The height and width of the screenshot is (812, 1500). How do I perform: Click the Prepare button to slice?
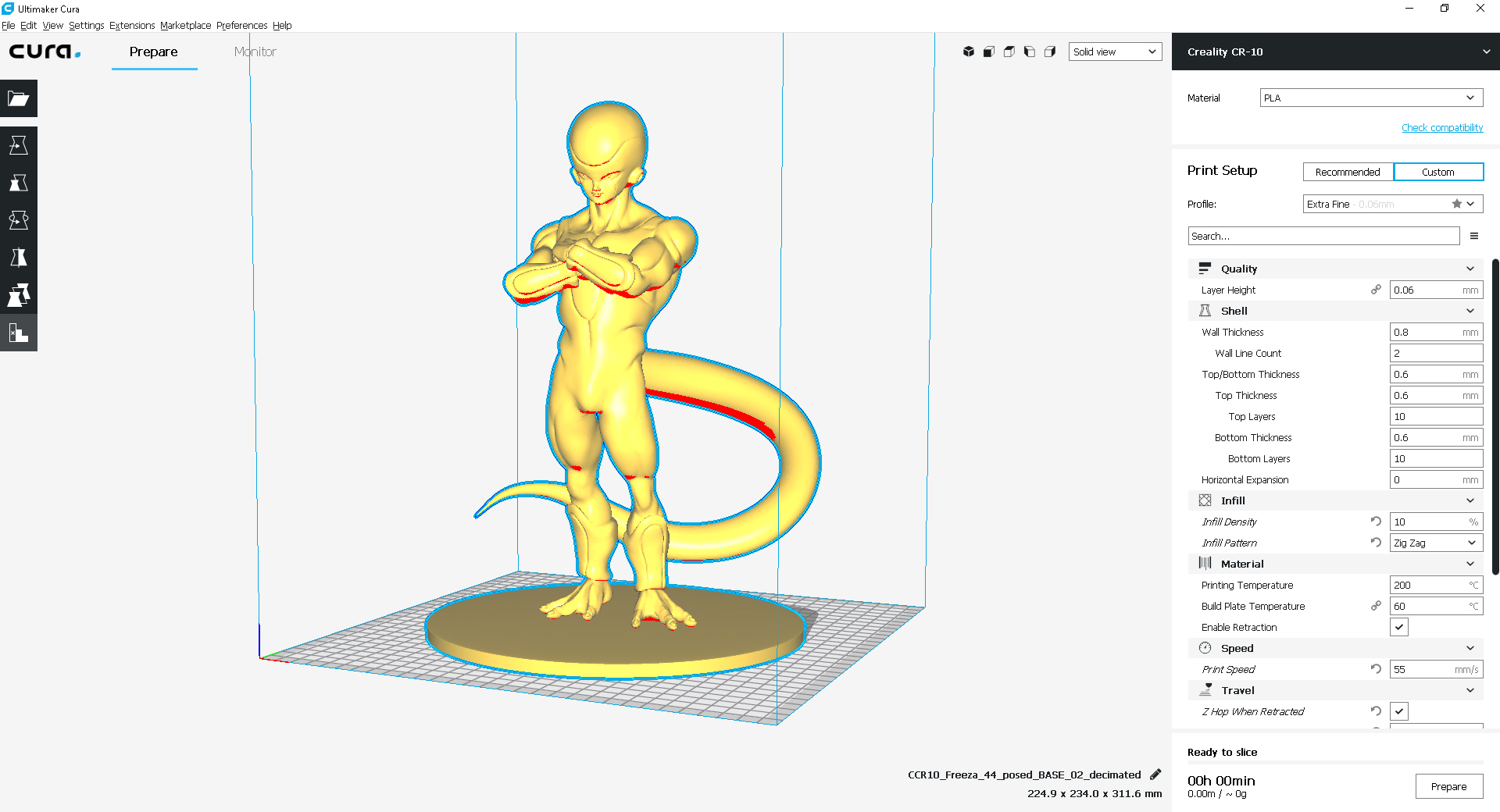click(x=1448, y=786)
